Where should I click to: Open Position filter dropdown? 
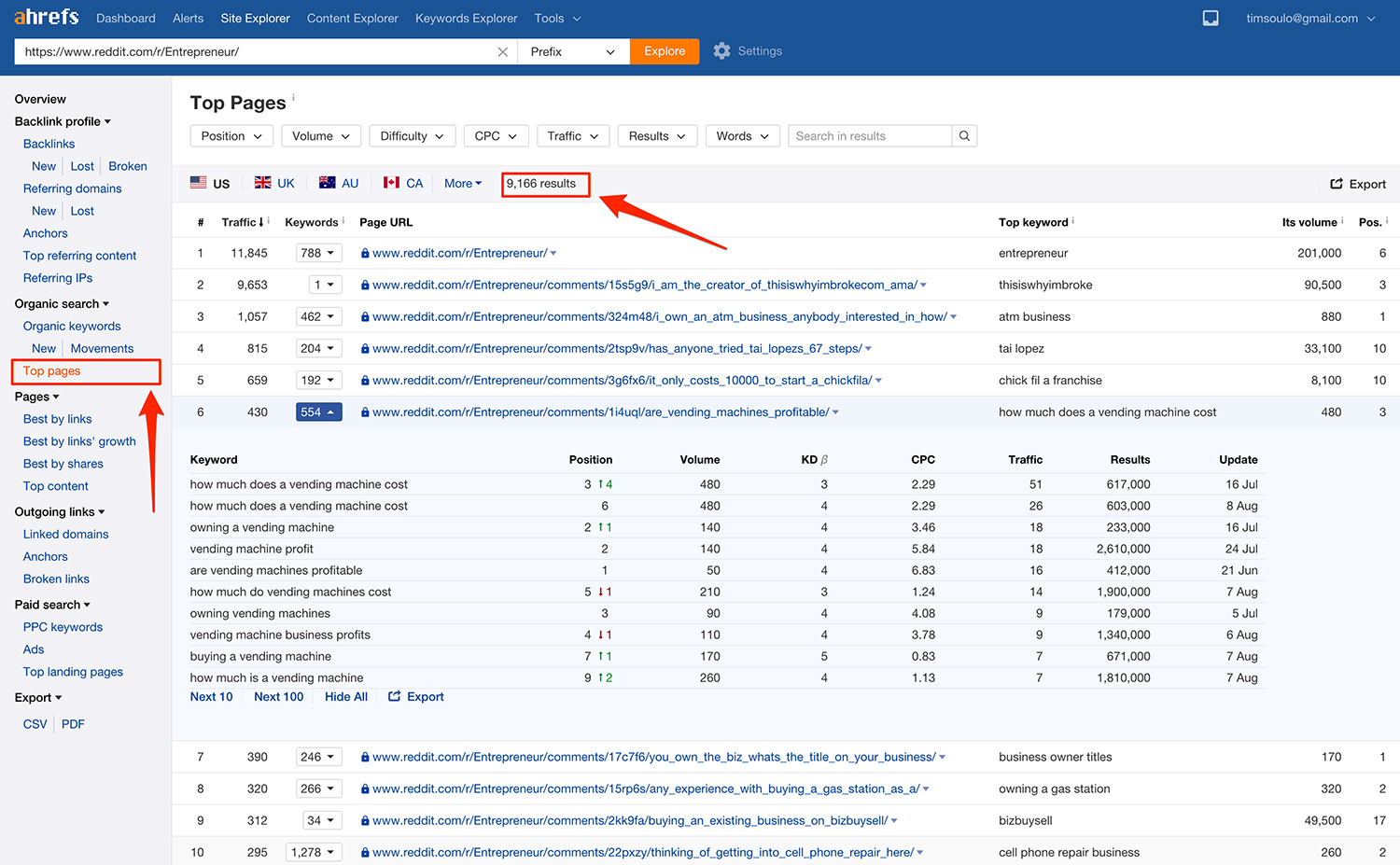[x=232, y=136]
